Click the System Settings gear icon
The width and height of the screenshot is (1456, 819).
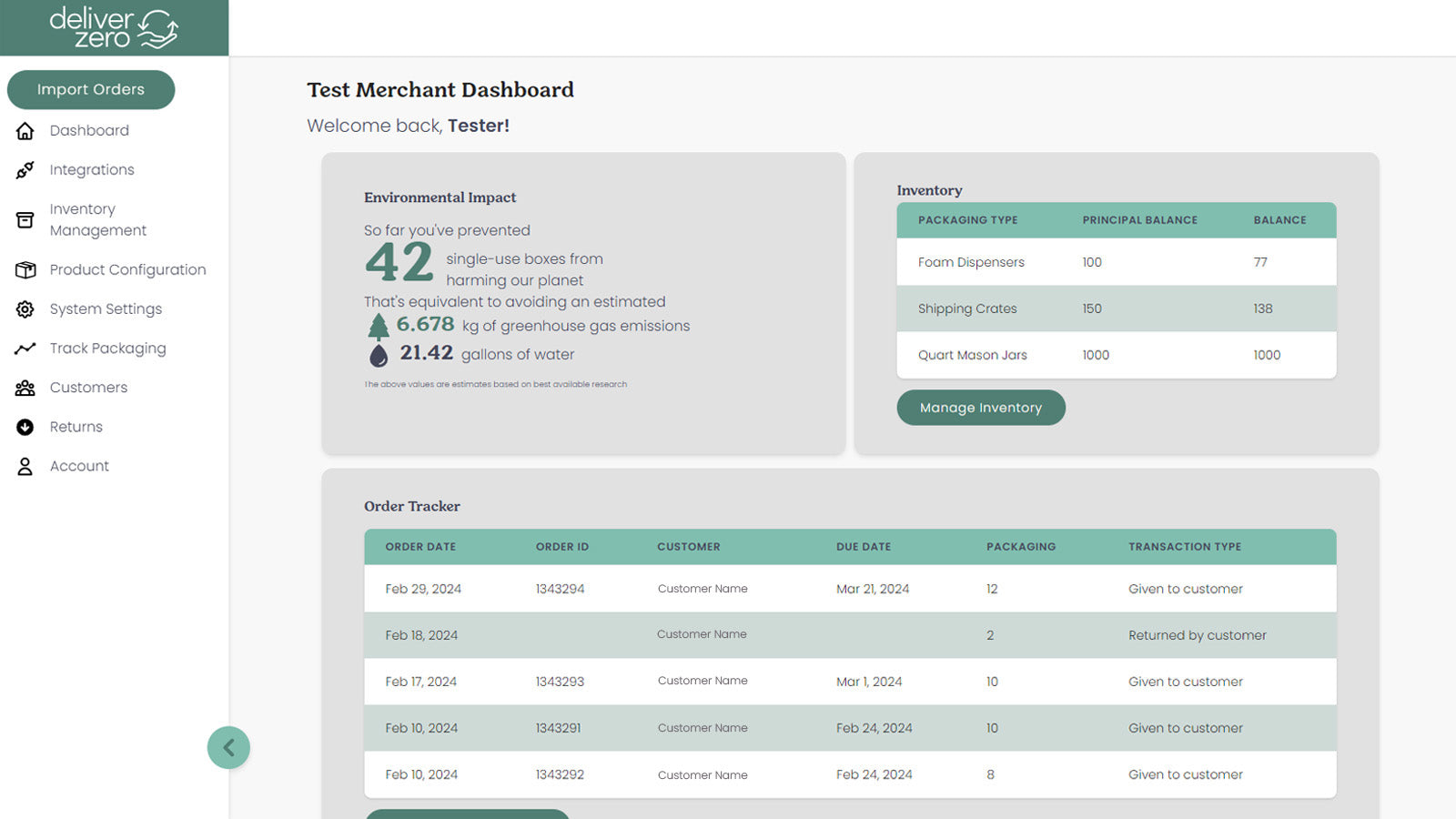pyautogui.click(x=25, y=309)
